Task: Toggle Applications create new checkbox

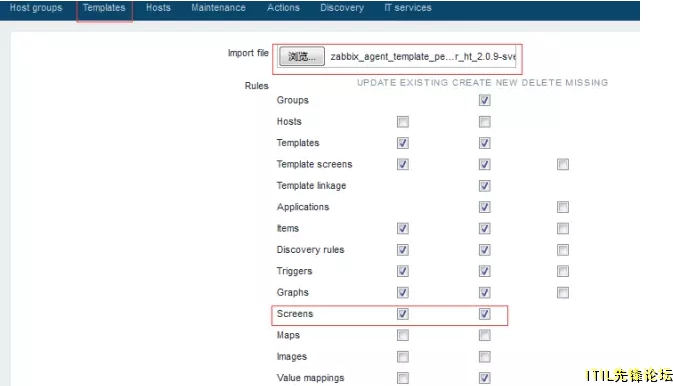Action: click(485, 207)
